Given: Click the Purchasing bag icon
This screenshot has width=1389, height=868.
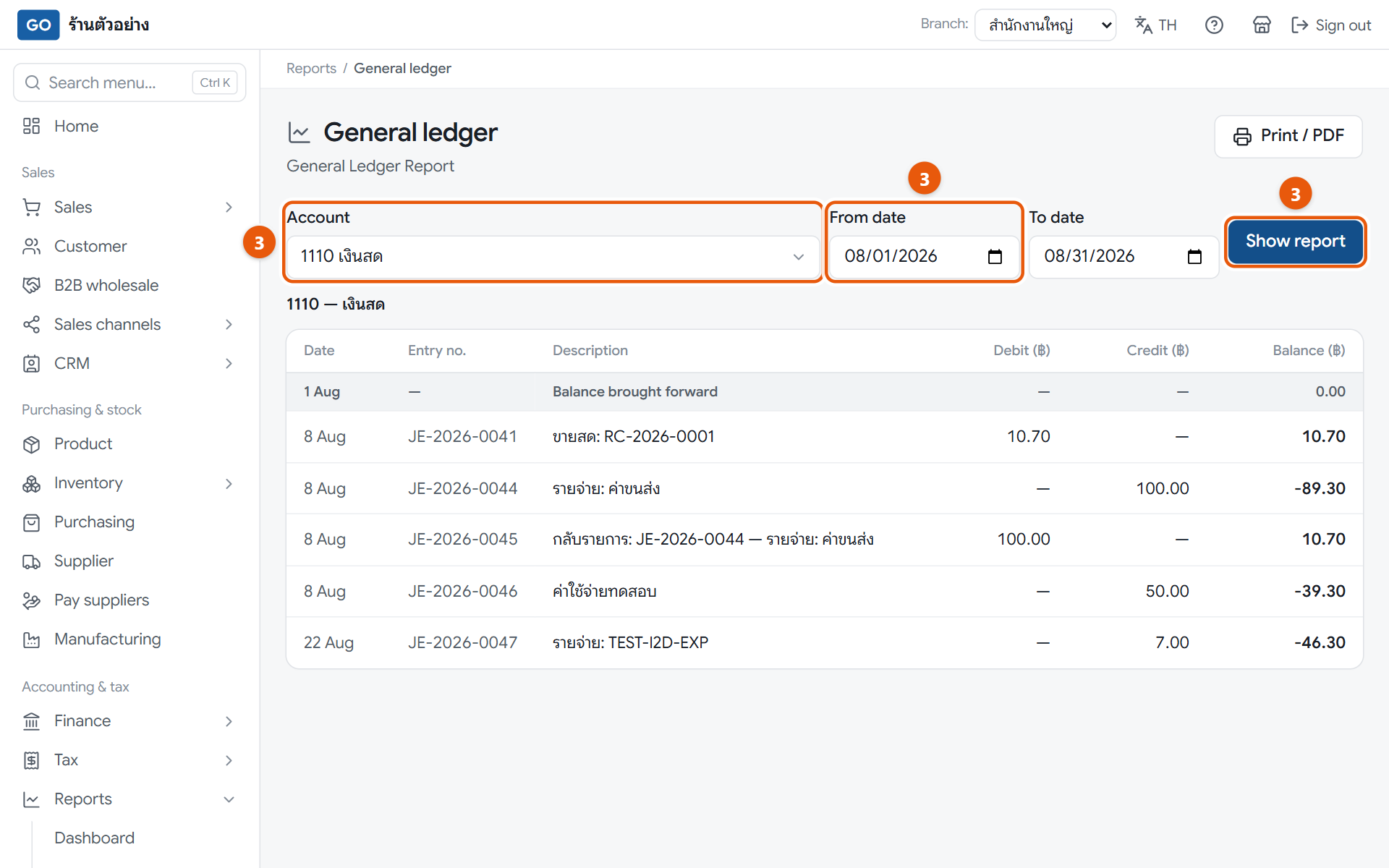Looking at the screenshot, I should (x=31, y=522).
